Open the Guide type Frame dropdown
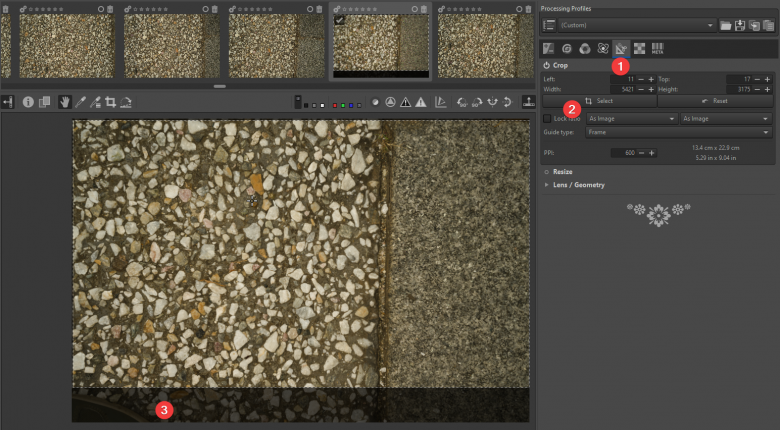 (x=679, y=132)
